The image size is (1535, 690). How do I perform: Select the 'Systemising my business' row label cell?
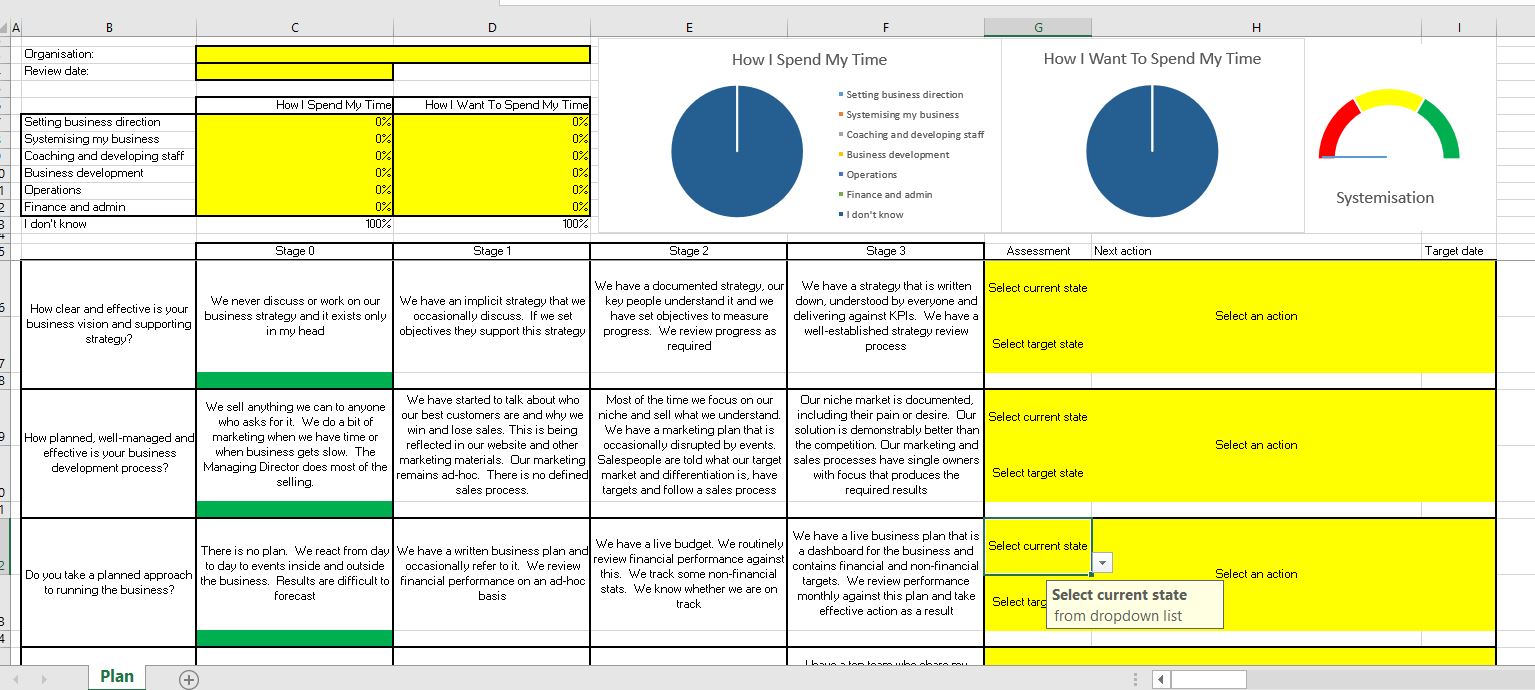pyautogui.click(x=109, y=139)
